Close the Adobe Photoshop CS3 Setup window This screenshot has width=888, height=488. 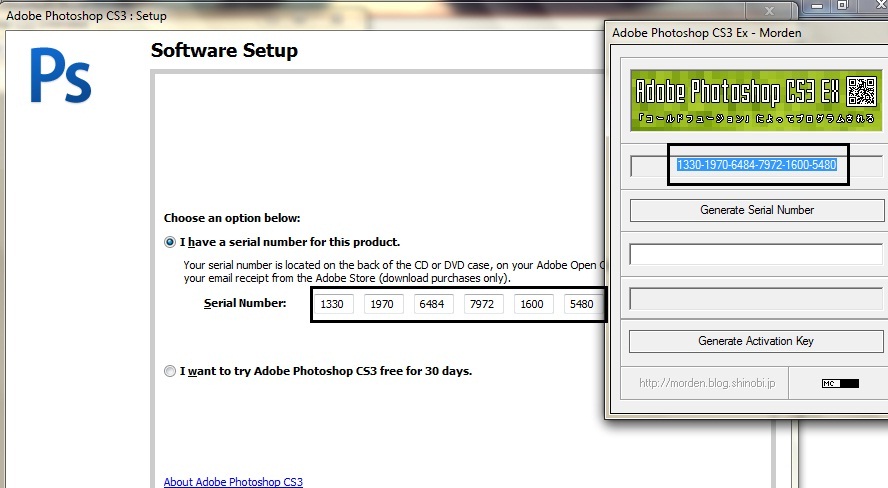click(769, 11)
